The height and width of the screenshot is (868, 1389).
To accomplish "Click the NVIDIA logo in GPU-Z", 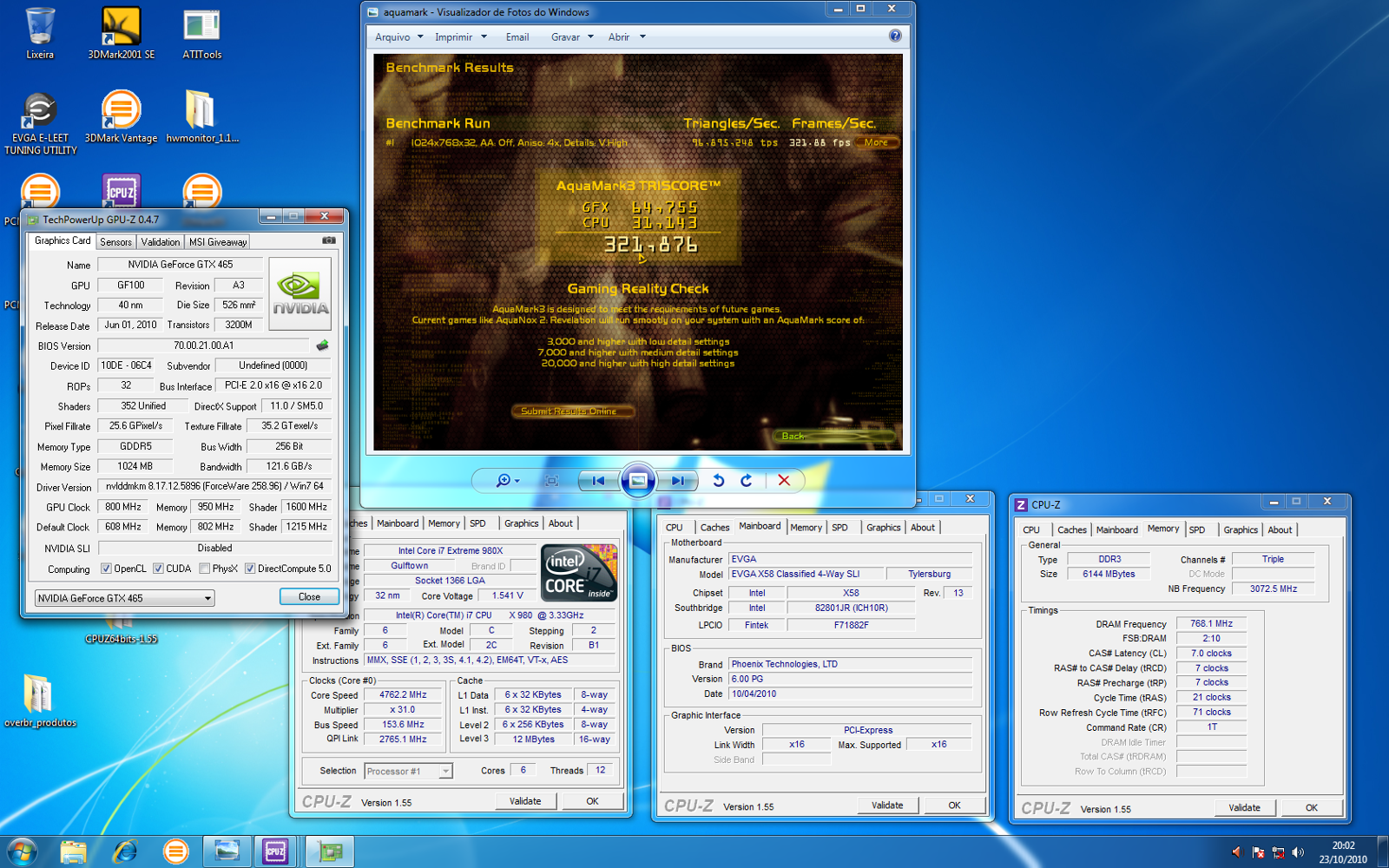I will [x=300, y=293].
